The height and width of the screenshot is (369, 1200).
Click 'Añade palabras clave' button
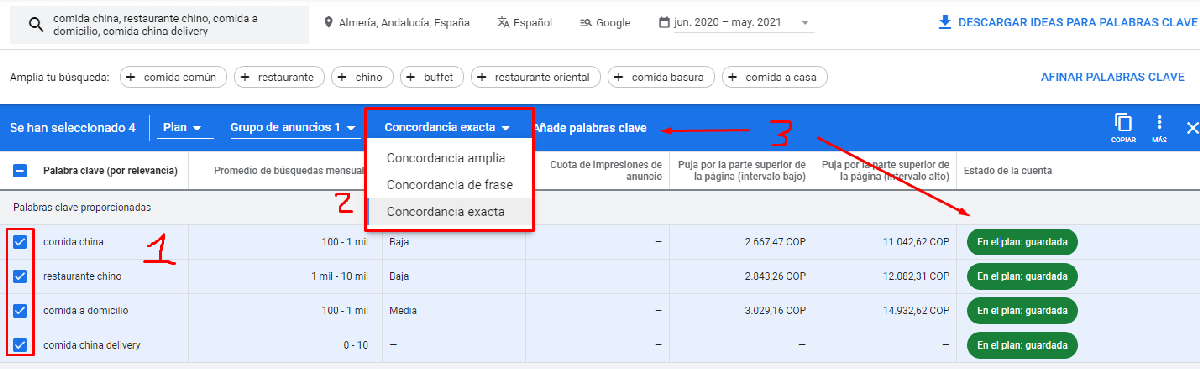tap(590, 128)
